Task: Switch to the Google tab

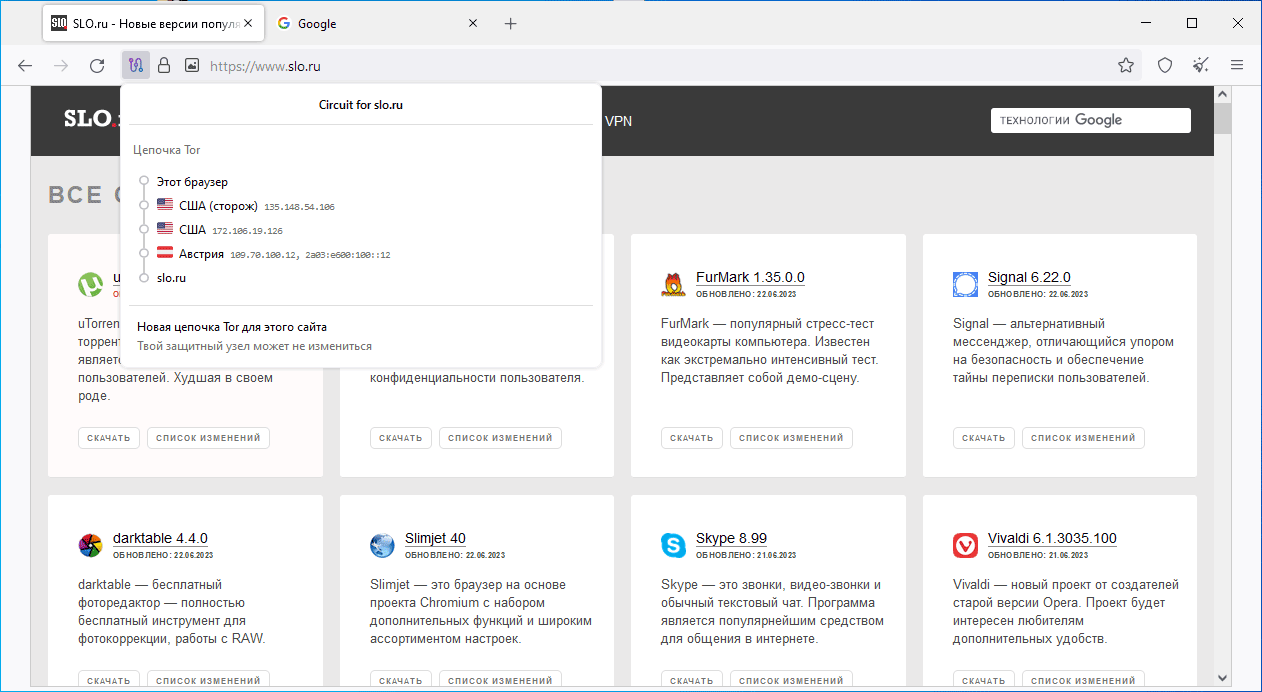Action: click(378, 23)
